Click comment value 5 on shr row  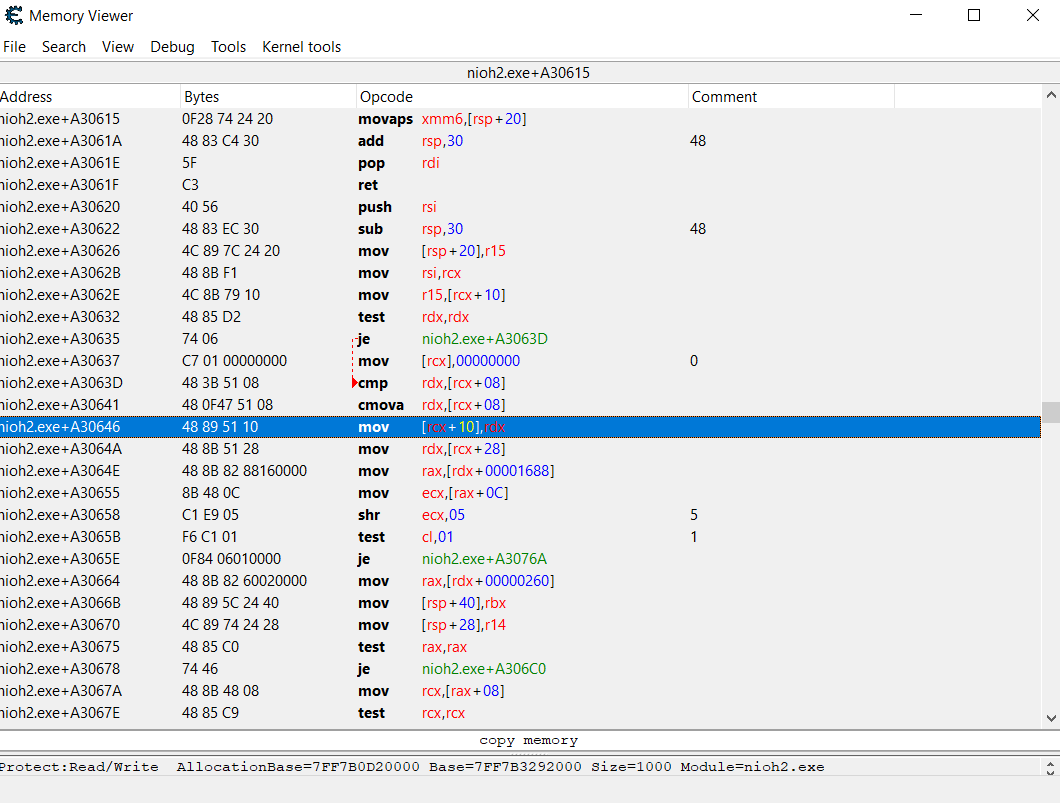pyautogui.click(x=694, y=515)
